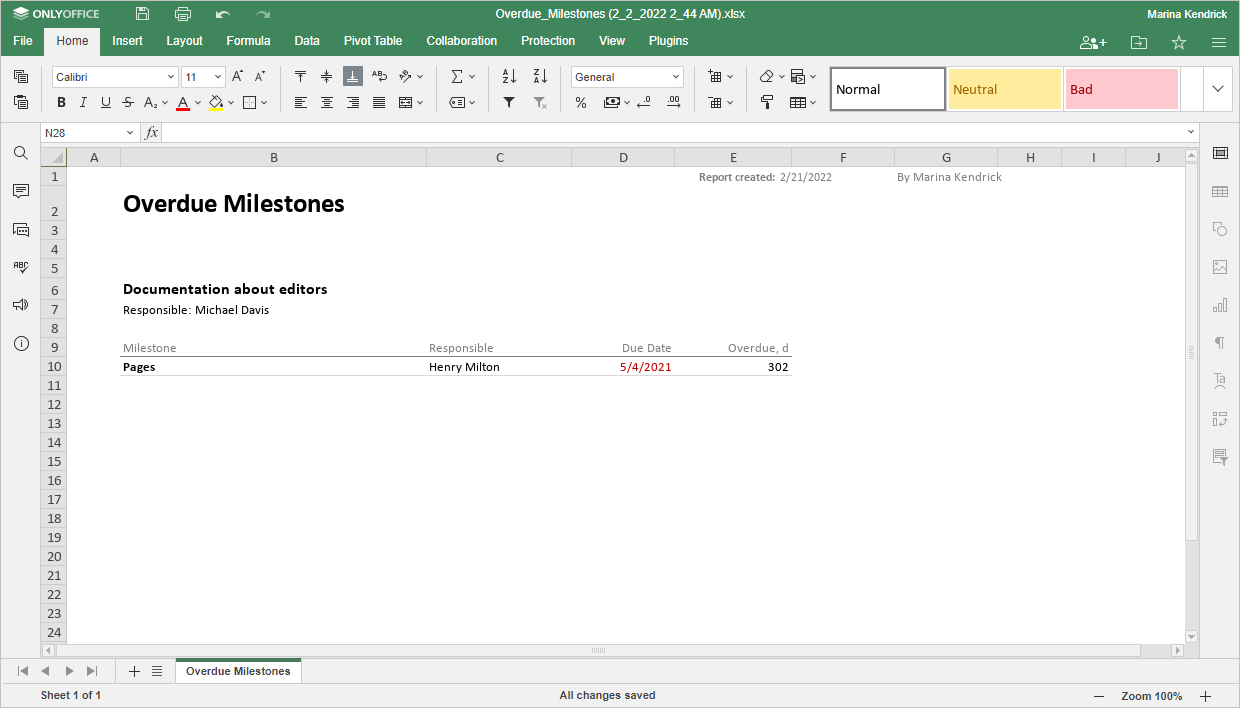This screenshot has width=1240, height=708.
Task: Toggle bold formatting
Action: [60, 102]
